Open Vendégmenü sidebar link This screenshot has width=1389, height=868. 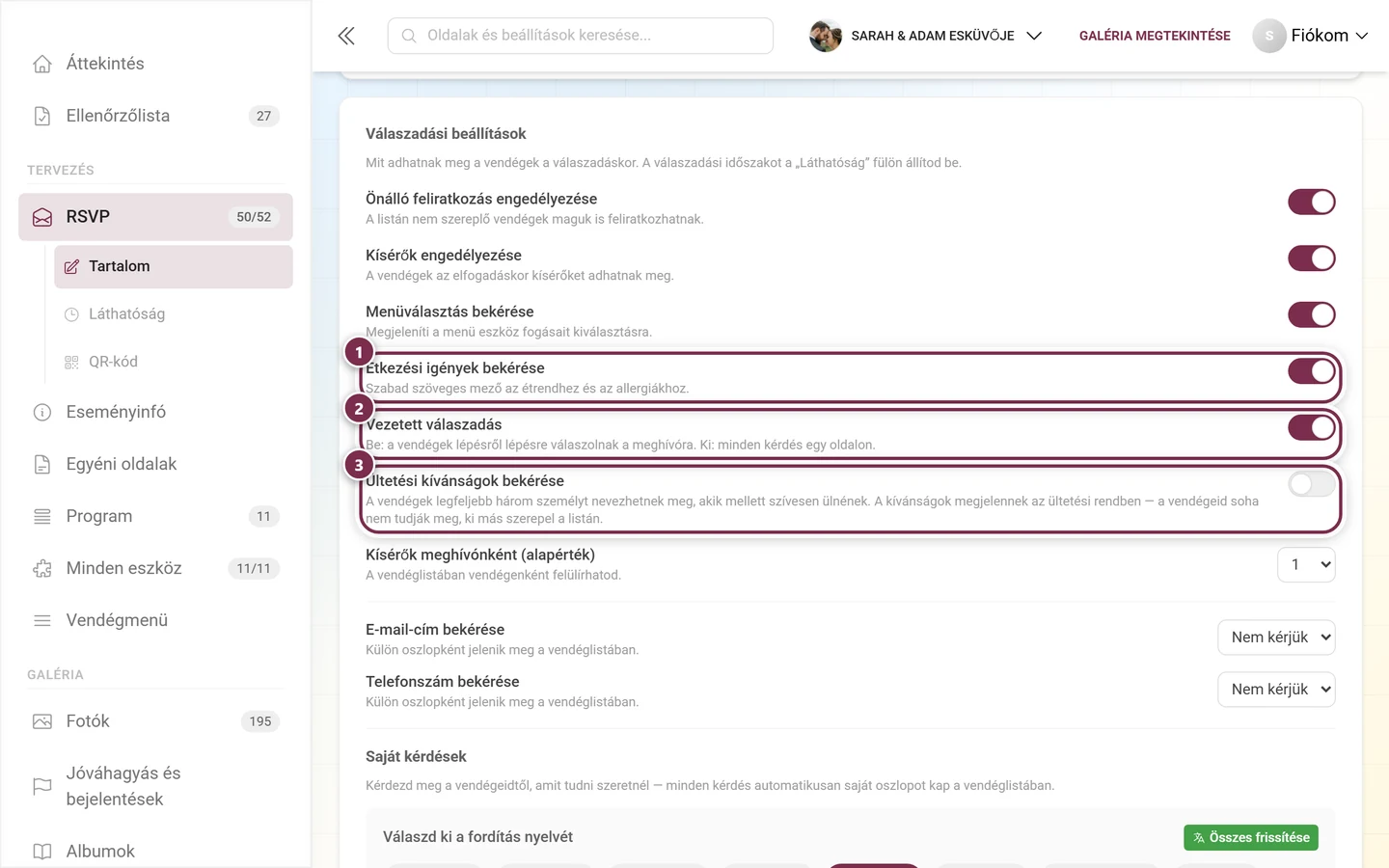tap(155, 620)
